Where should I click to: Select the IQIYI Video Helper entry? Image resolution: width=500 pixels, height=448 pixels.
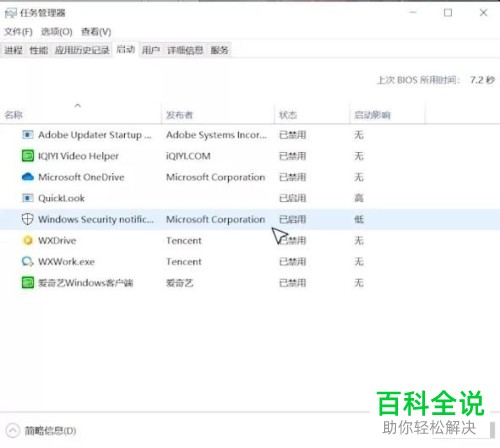(78, 156)
